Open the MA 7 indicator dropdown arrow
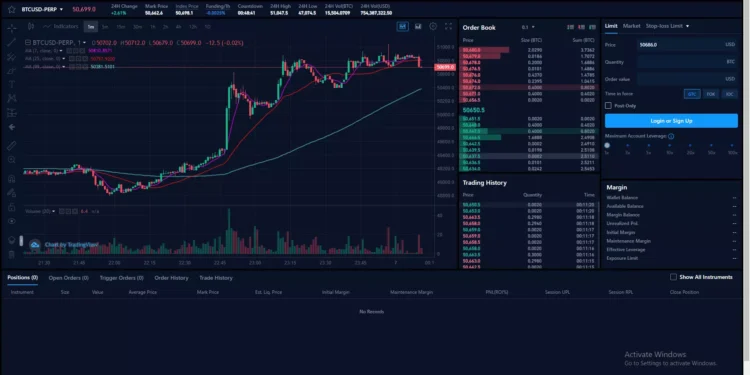750x375 pixels. 62,51
